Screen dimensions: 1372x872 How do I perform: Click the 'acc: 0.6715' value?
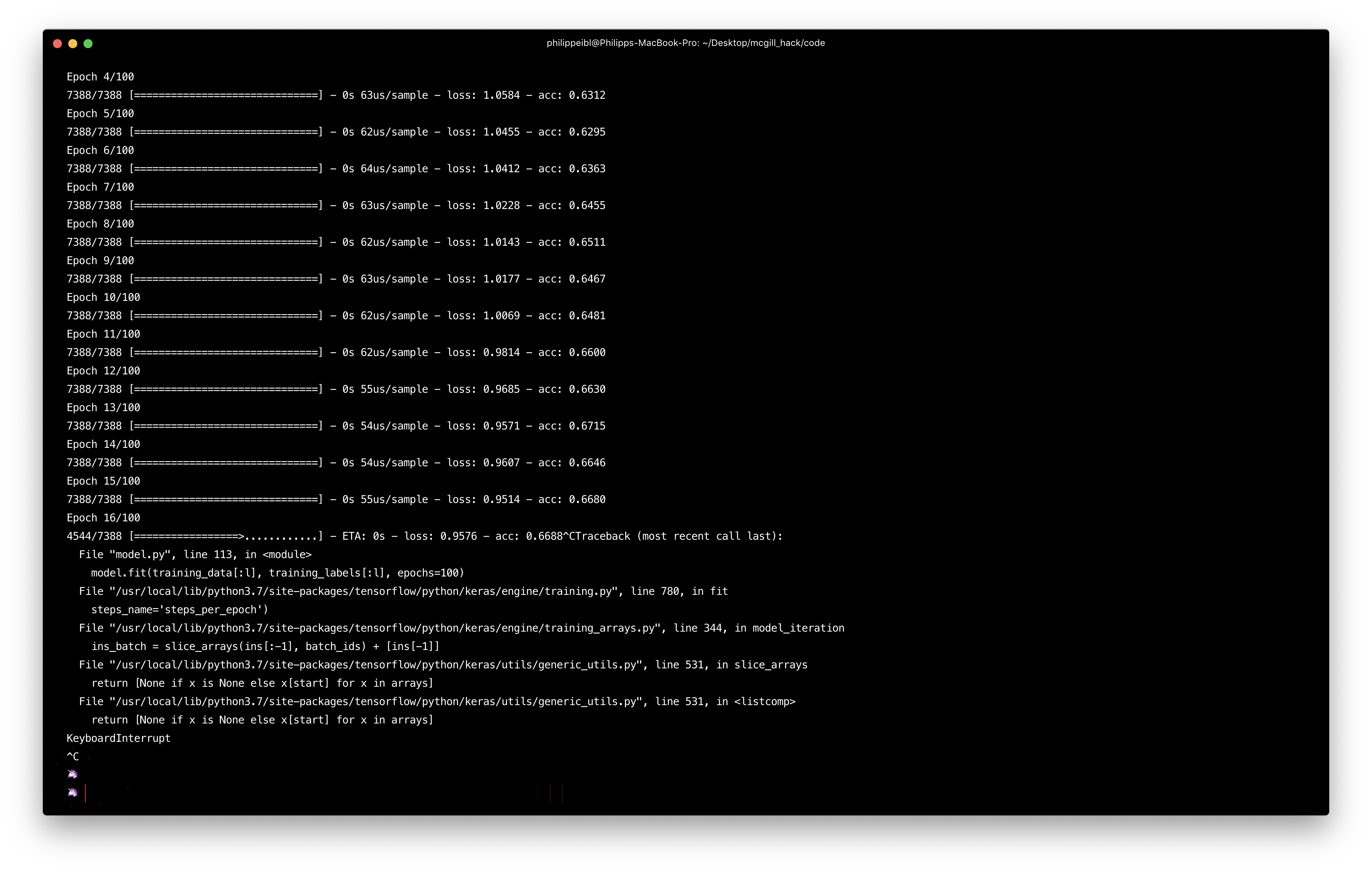[572, 426]
